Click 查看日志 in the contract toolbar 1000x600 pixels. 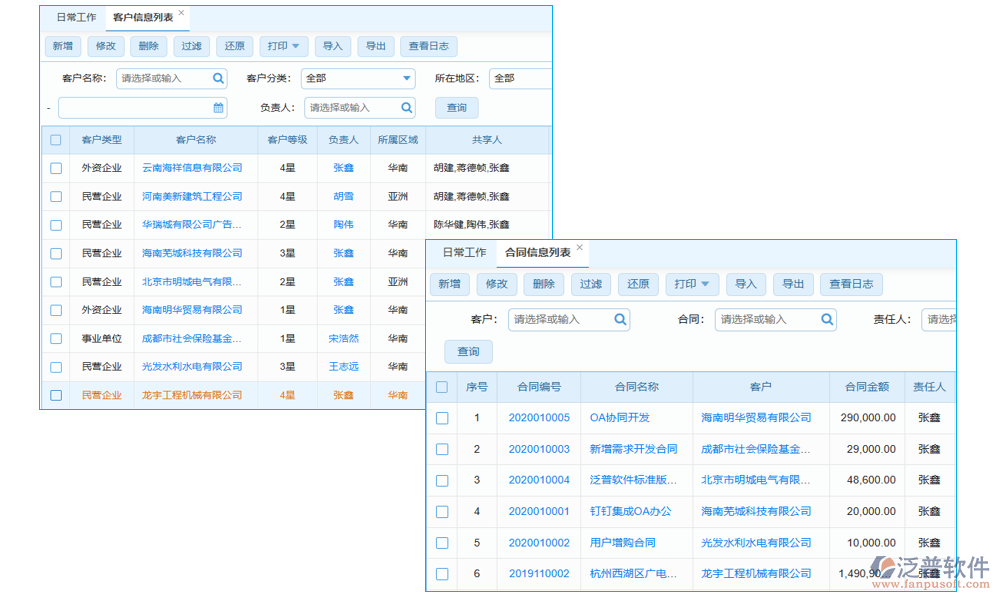point(851,284)
